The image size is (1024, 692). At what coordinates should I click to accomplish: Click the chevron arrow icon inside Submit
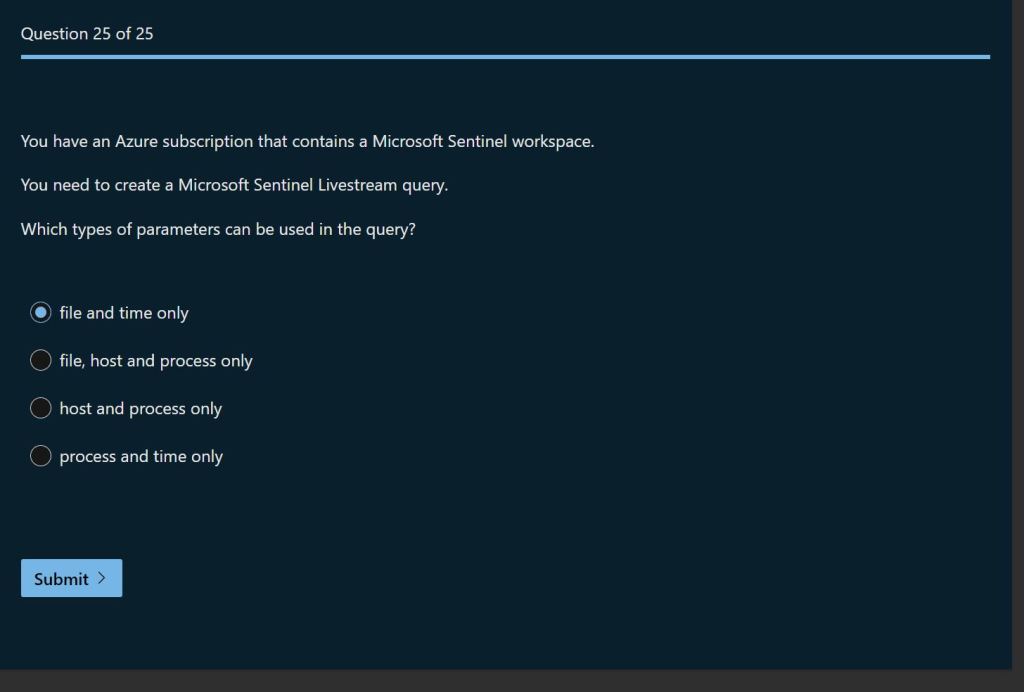coord(103,578)
